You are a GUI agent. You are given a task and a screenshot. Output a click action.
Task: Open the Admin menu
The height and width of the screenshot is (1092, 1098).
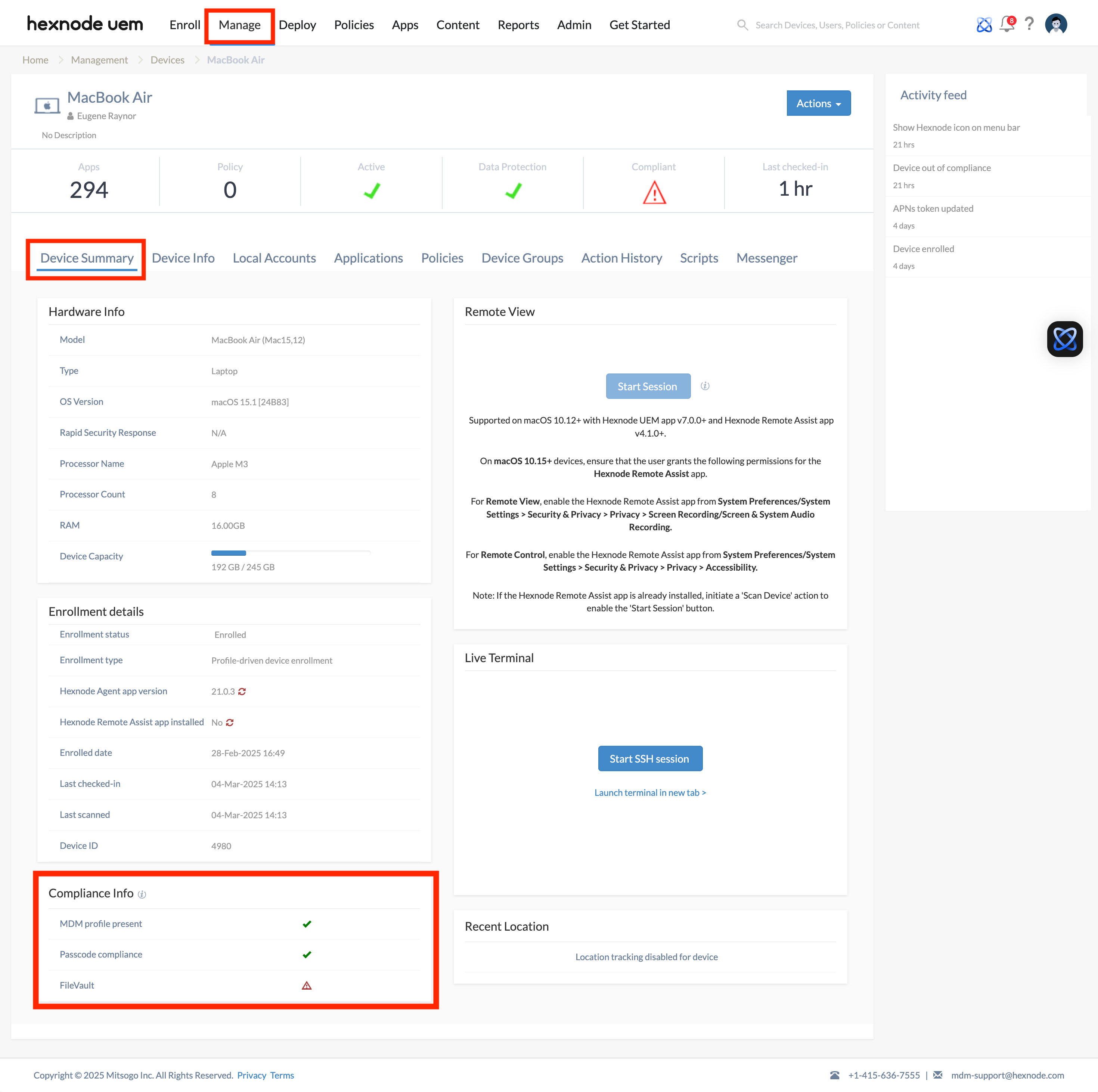(574, 25)
